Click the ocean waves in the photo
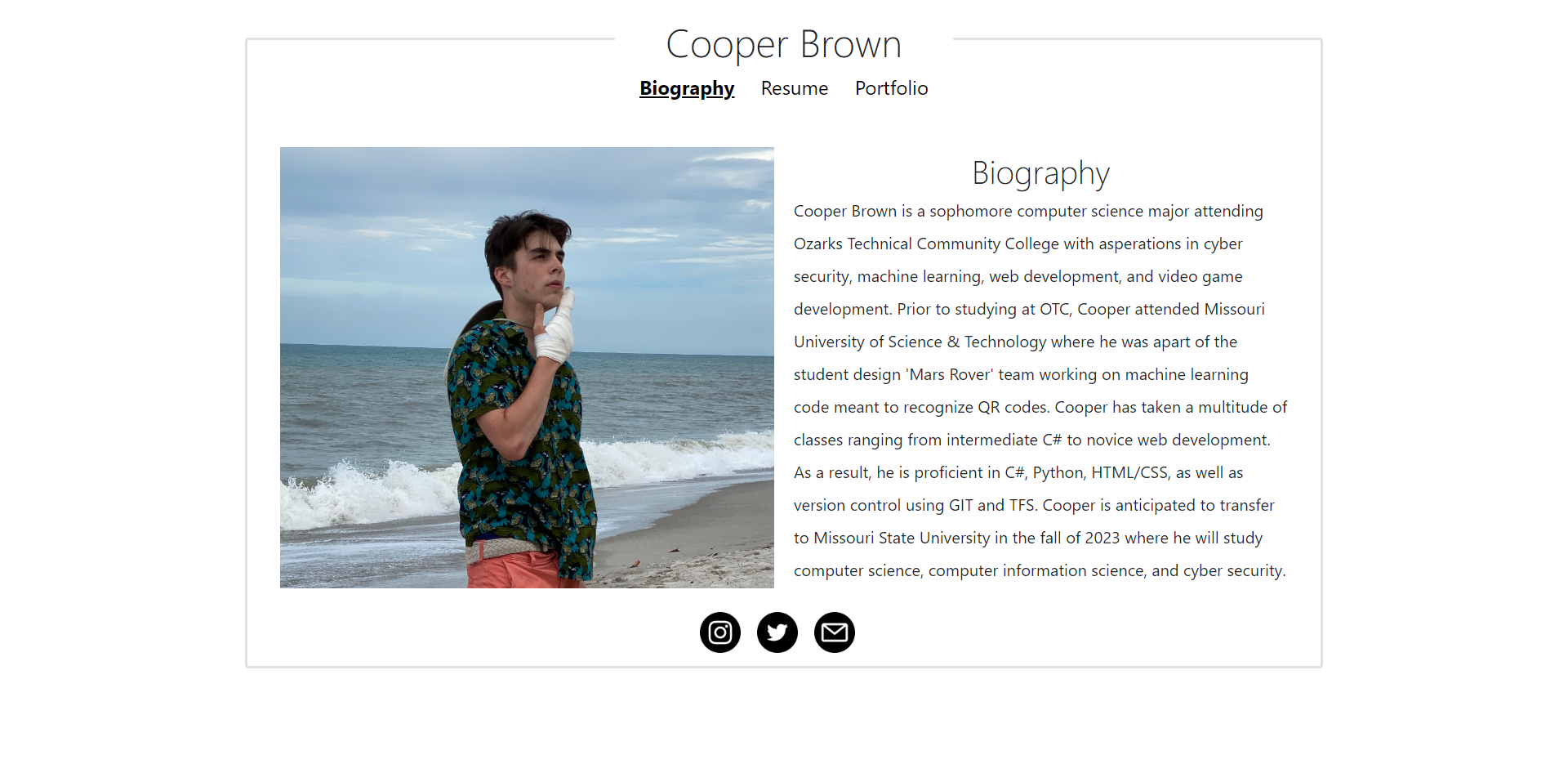The width and height of the screenshot is (1568, 782). tap(367, 490)
